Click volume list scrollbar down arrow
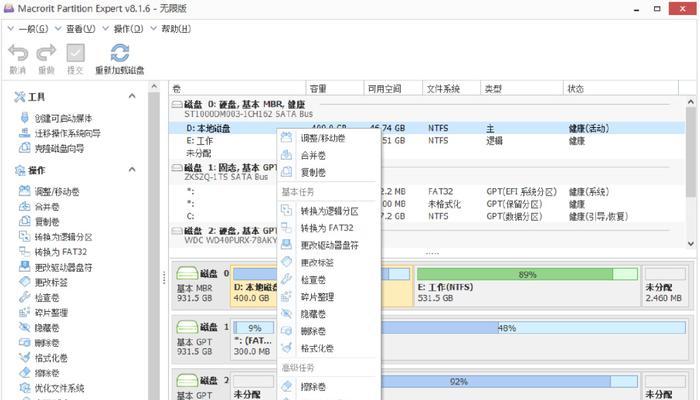This screenshot has width=700, height=400. point(691,244)
